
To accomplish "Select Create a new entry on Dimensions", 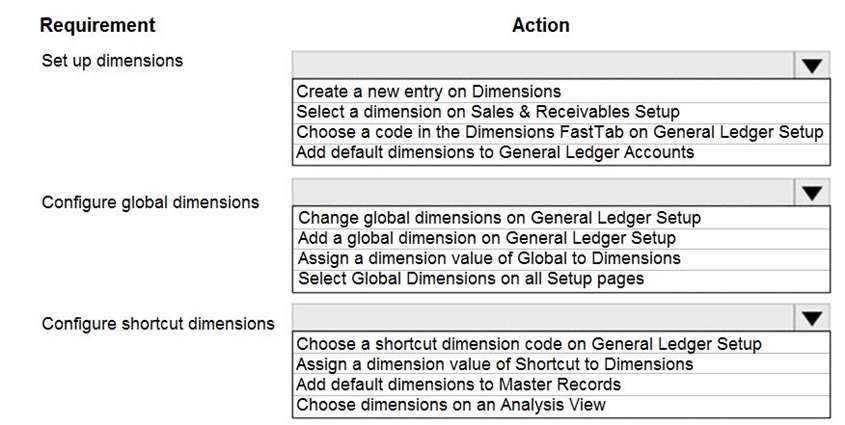I will coord(561,91).
